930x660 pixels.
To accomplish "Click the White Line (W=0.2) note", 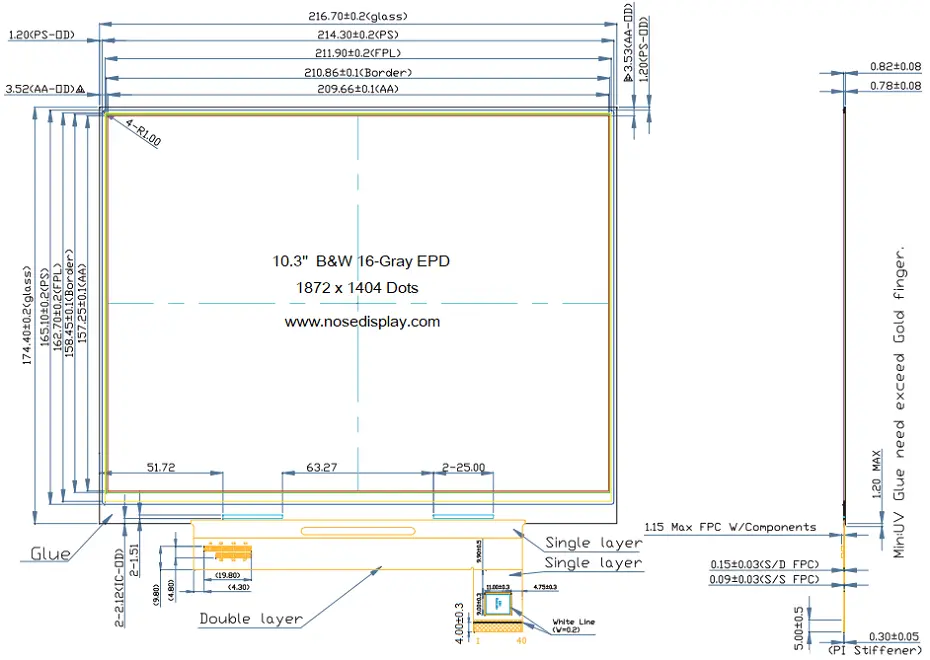I will (574, 626).
